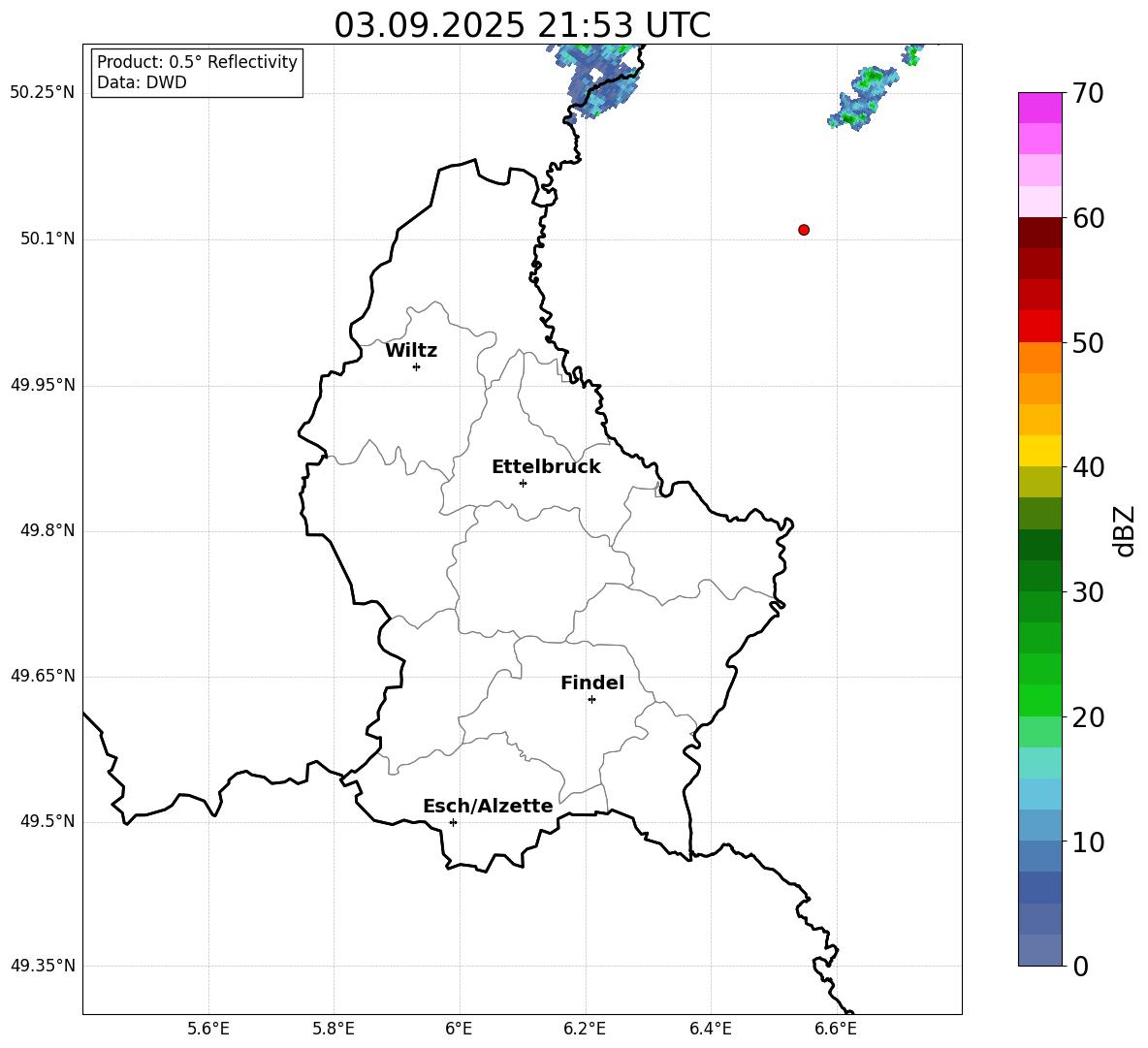Click the 49.5°N latitude label
Screen dimensions: 1148x1048
click(48, 821)
